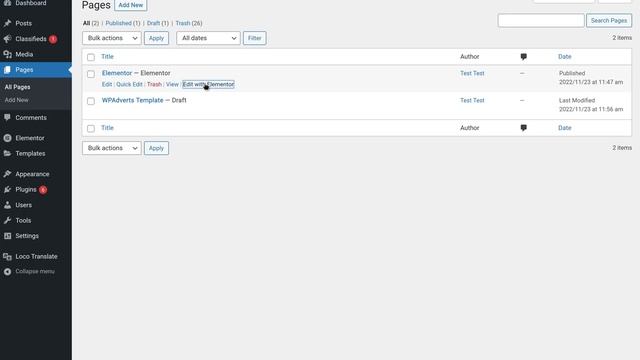Click the Pages icon in the sidebar
Image resolution: width=640 pixels, height=360 pixels.
click(x=7, y=70)
